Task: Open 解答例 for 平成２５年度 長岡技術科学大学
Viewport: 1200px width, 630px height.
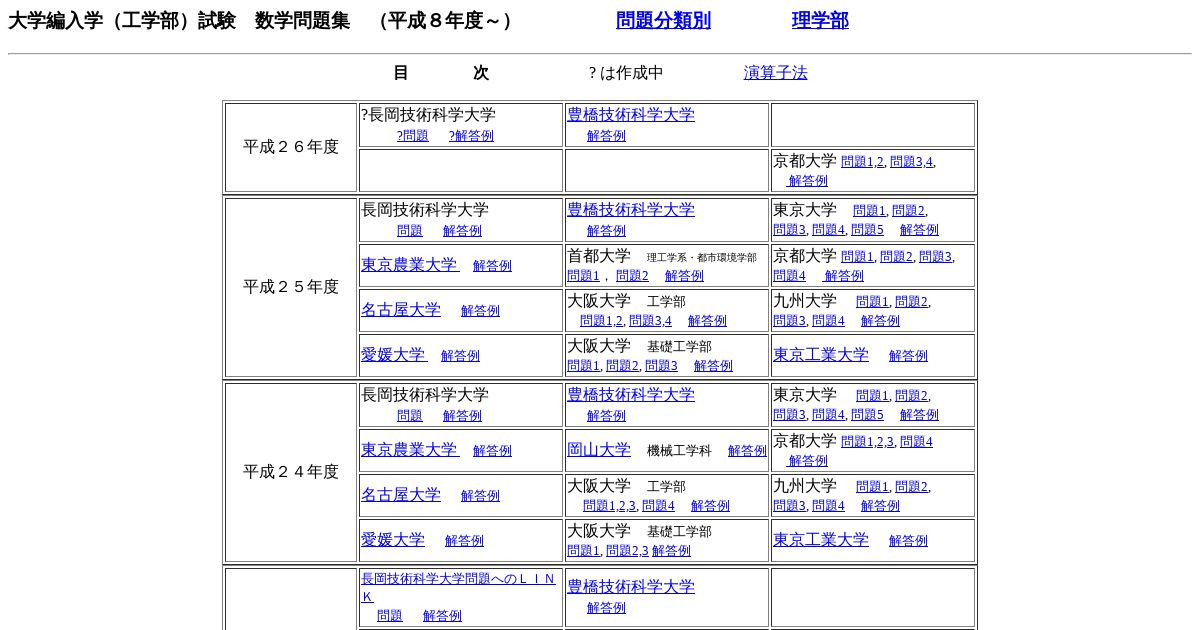Action: (x=462, y=231)
